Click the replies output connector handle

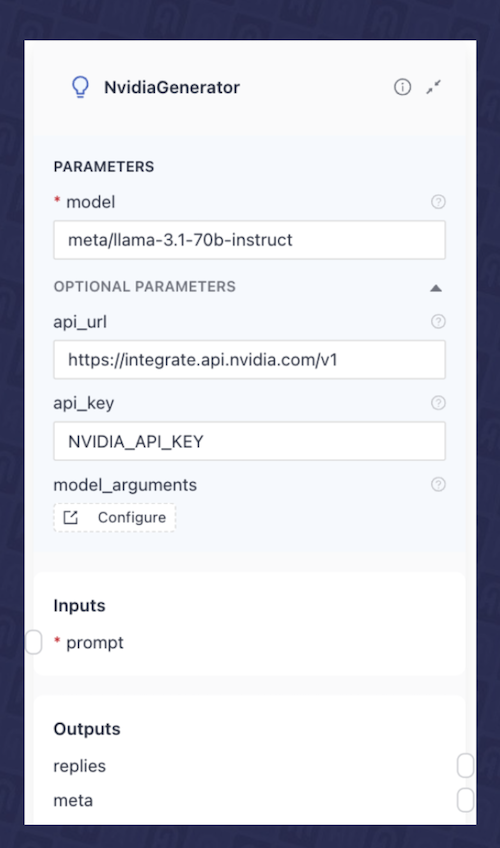[x=465, y=766]
